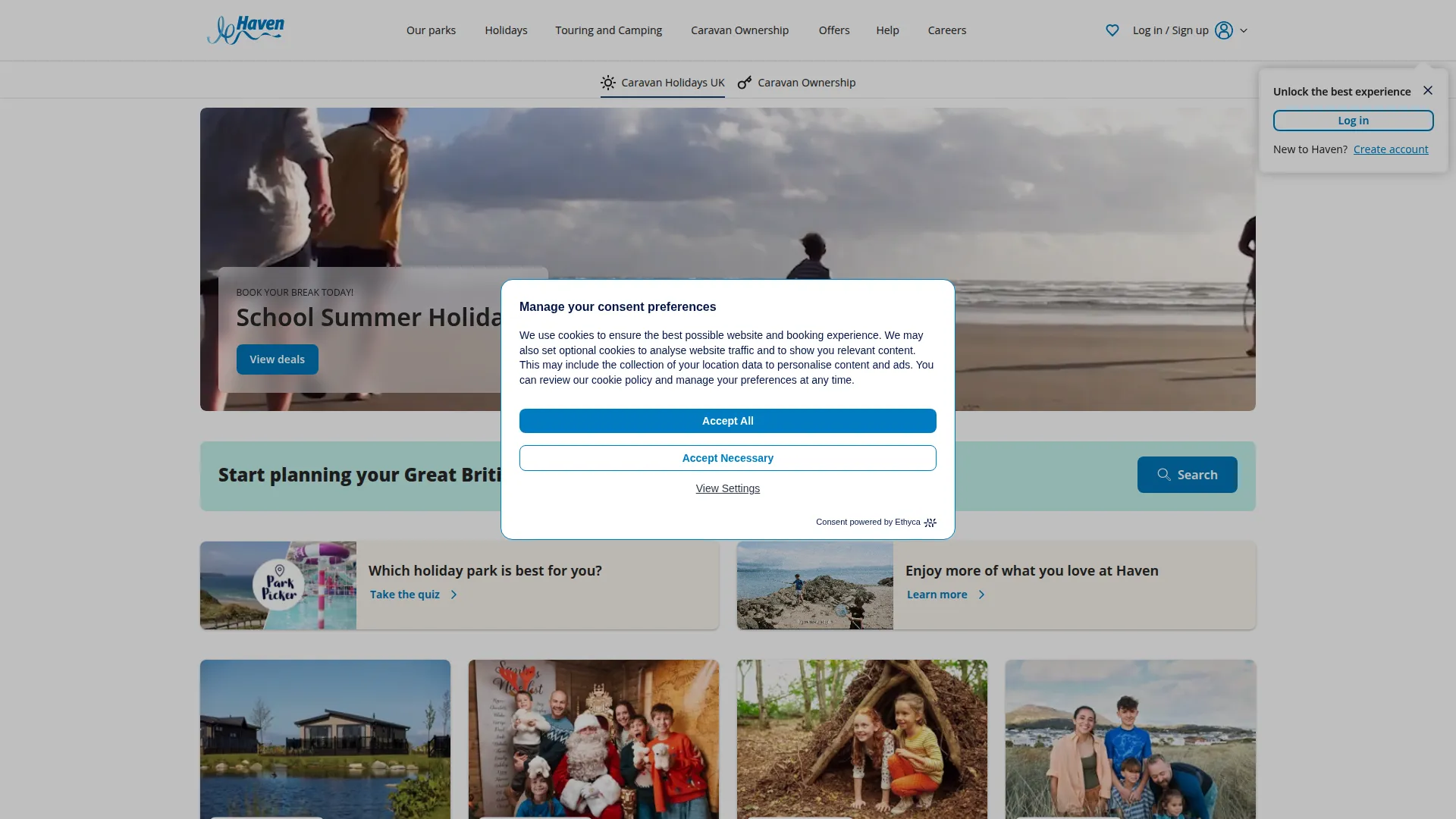Open the kids in woodland den thumbnail
Viewport: 1456px width, 819px height.
pos(861,739)
